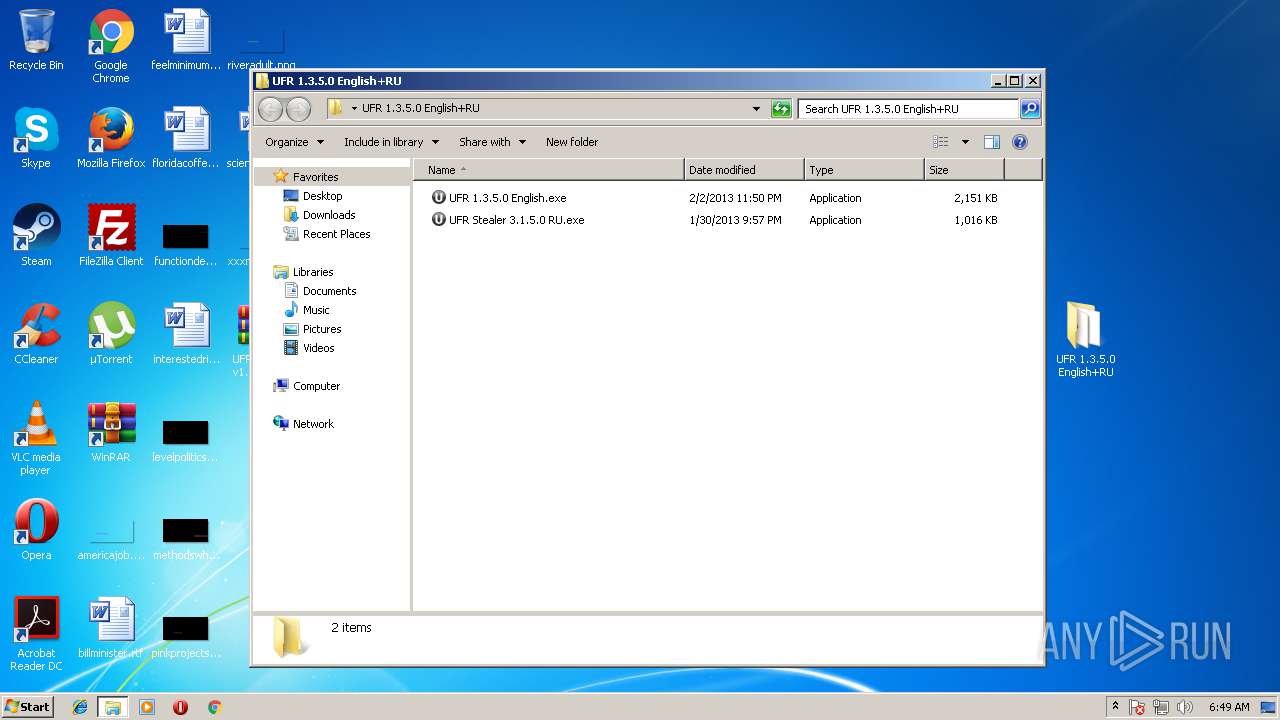Image resolution: width=1280 pixels, height=720 pixels.
Task: Sort by Type column header
Action: 864,170
